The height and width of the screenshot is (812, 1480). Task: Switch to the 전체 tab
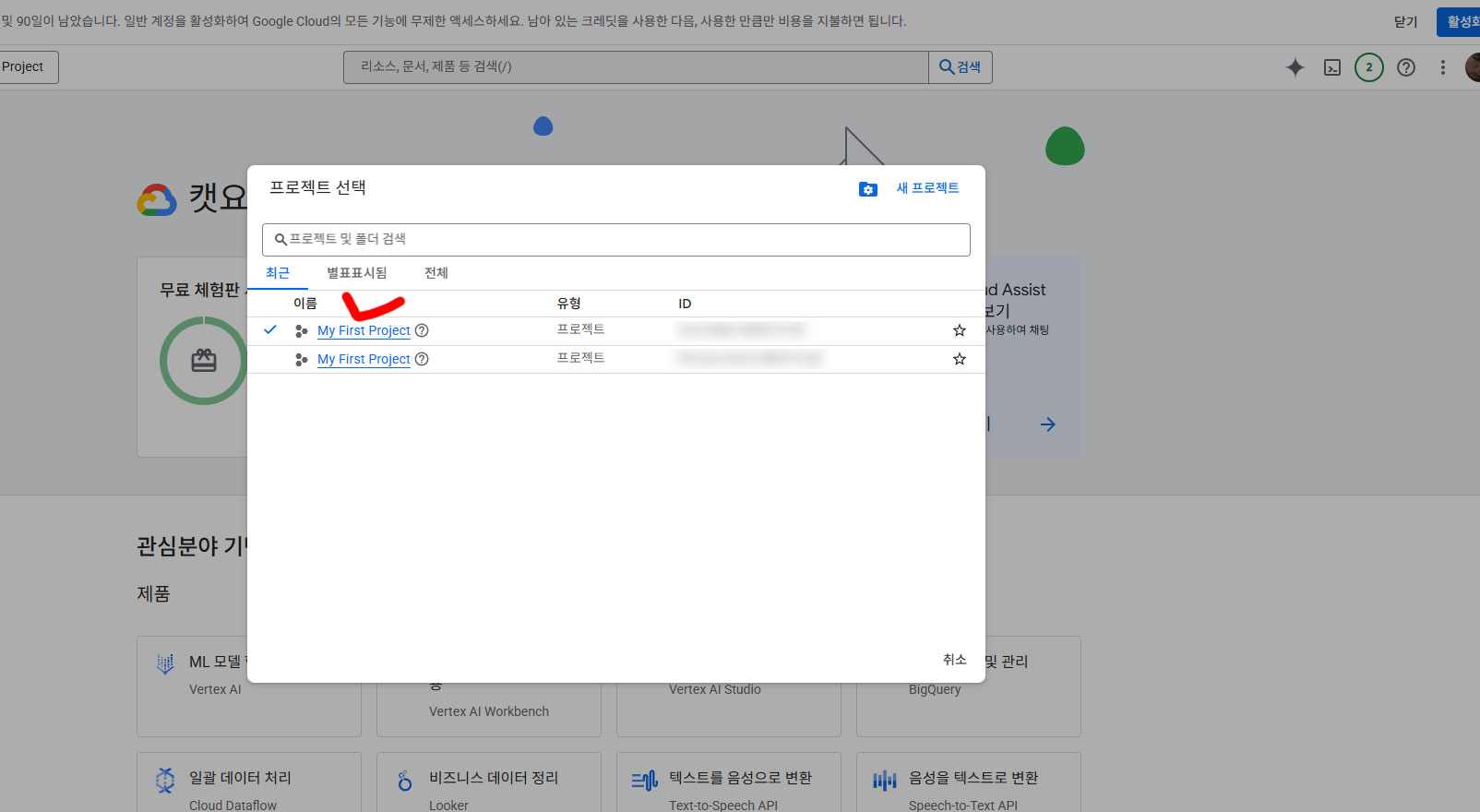coord(436,273)
